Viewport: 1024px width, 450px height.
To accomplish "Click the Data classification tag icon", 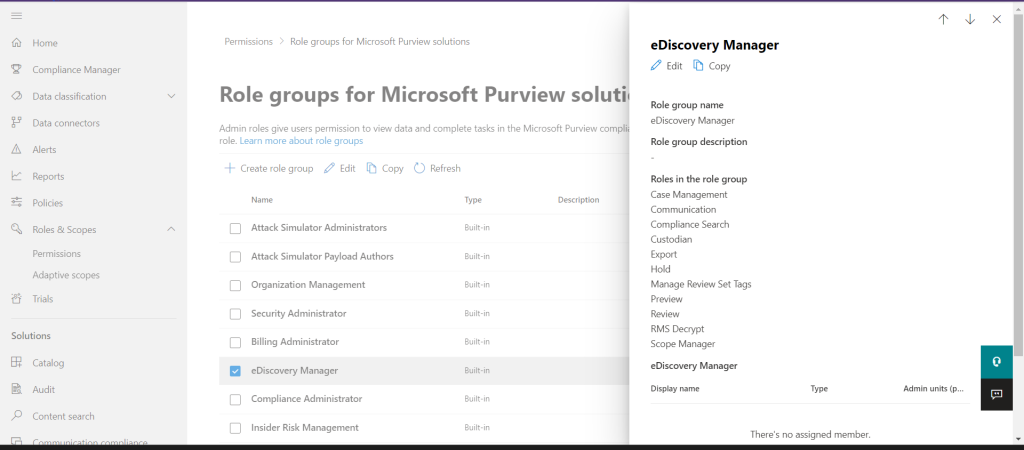I will [x=17, y=96].
